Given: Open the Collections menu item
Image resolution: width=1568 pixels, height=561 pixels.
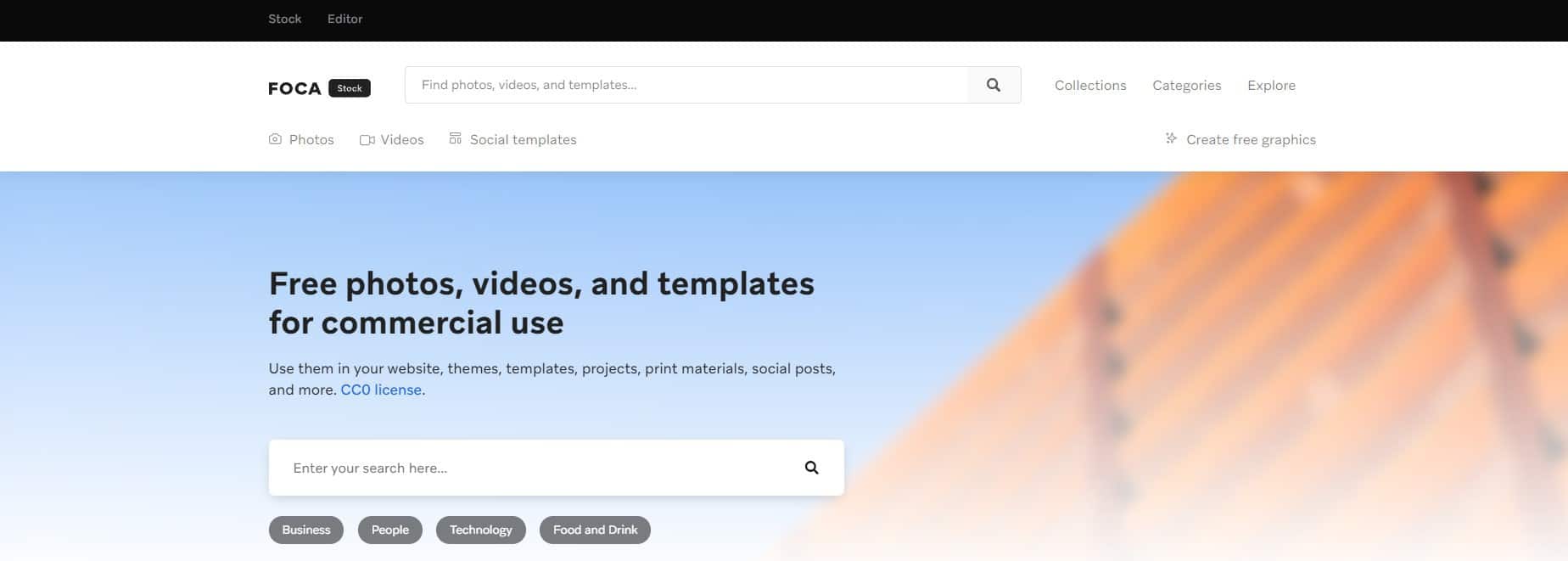Looking at the screenshot, I should [x=1090, y=85].
